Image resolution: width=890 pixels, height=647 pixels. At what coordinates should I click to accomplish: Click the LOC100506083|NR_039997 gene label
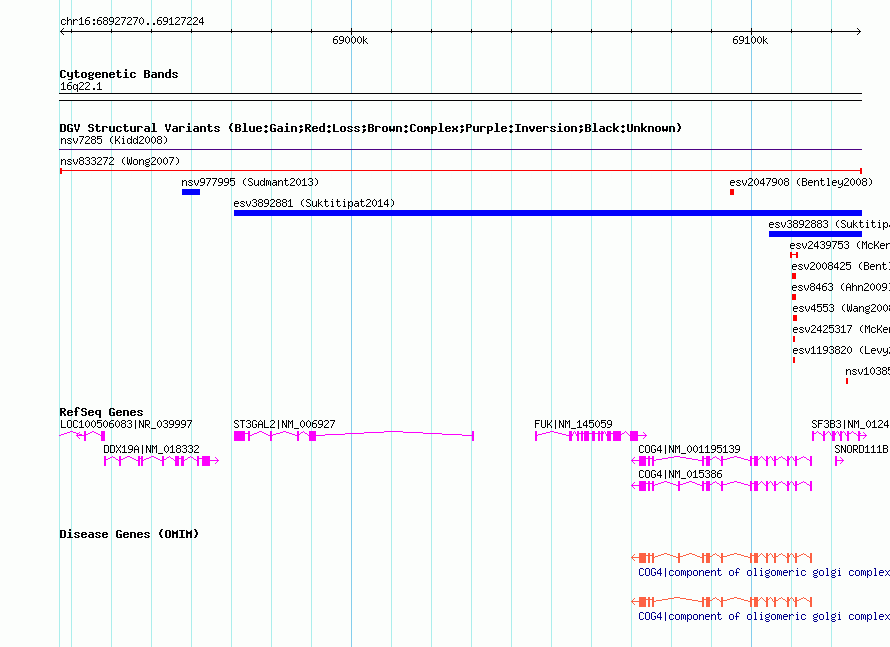coord(126,424)
